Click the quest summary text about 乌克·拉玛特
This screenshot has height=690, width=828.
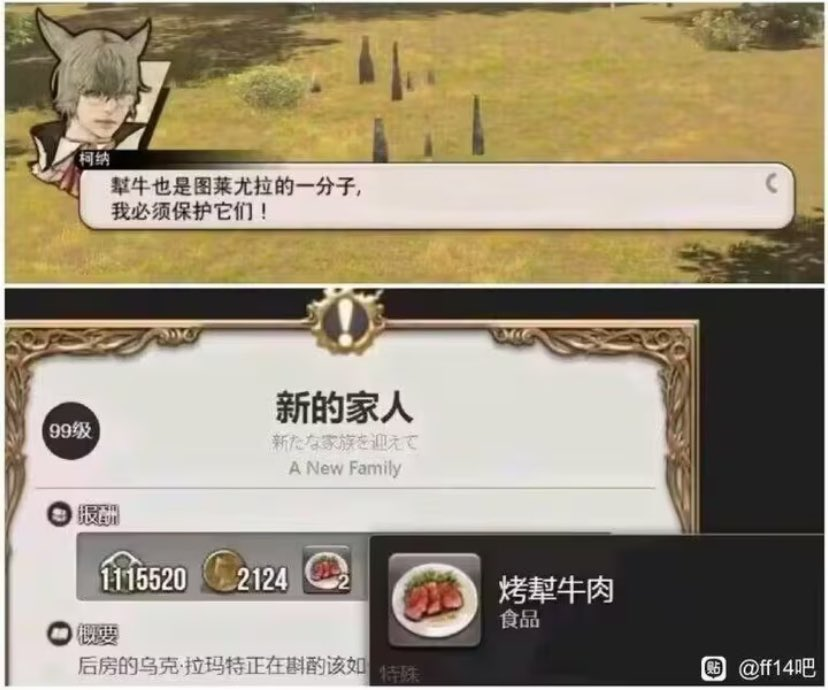tap(222, 666)
